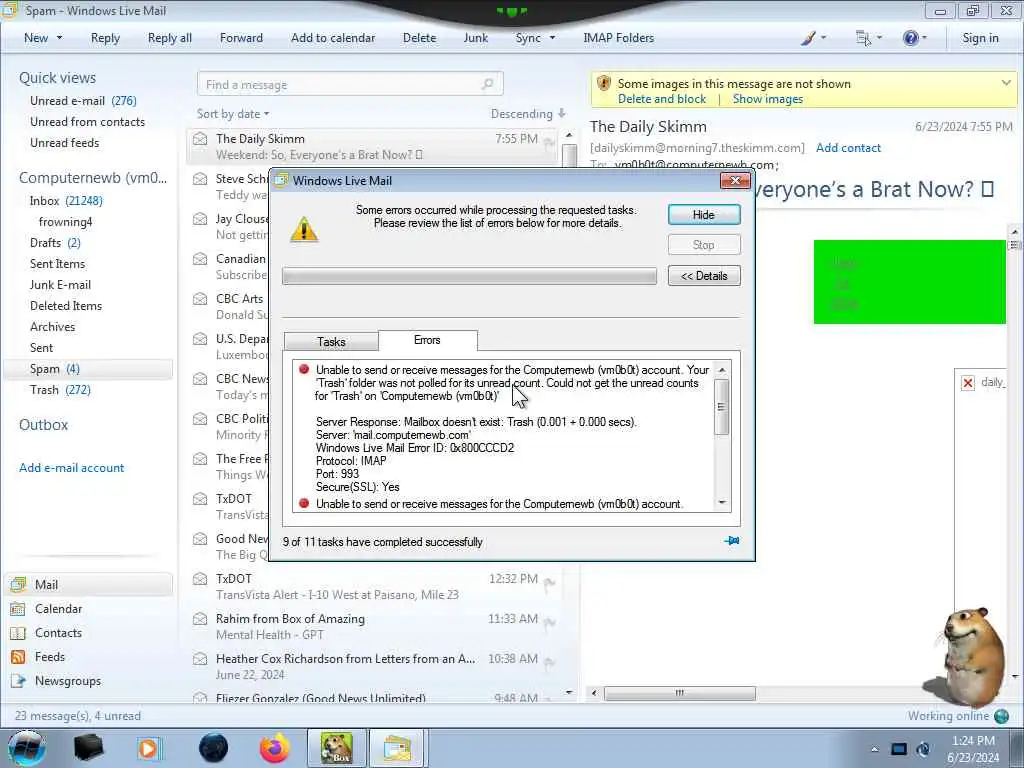Open the Inbox (21248) folder
The height and width of the screenshot is (768, 1024).
click(x=66, y=201)
